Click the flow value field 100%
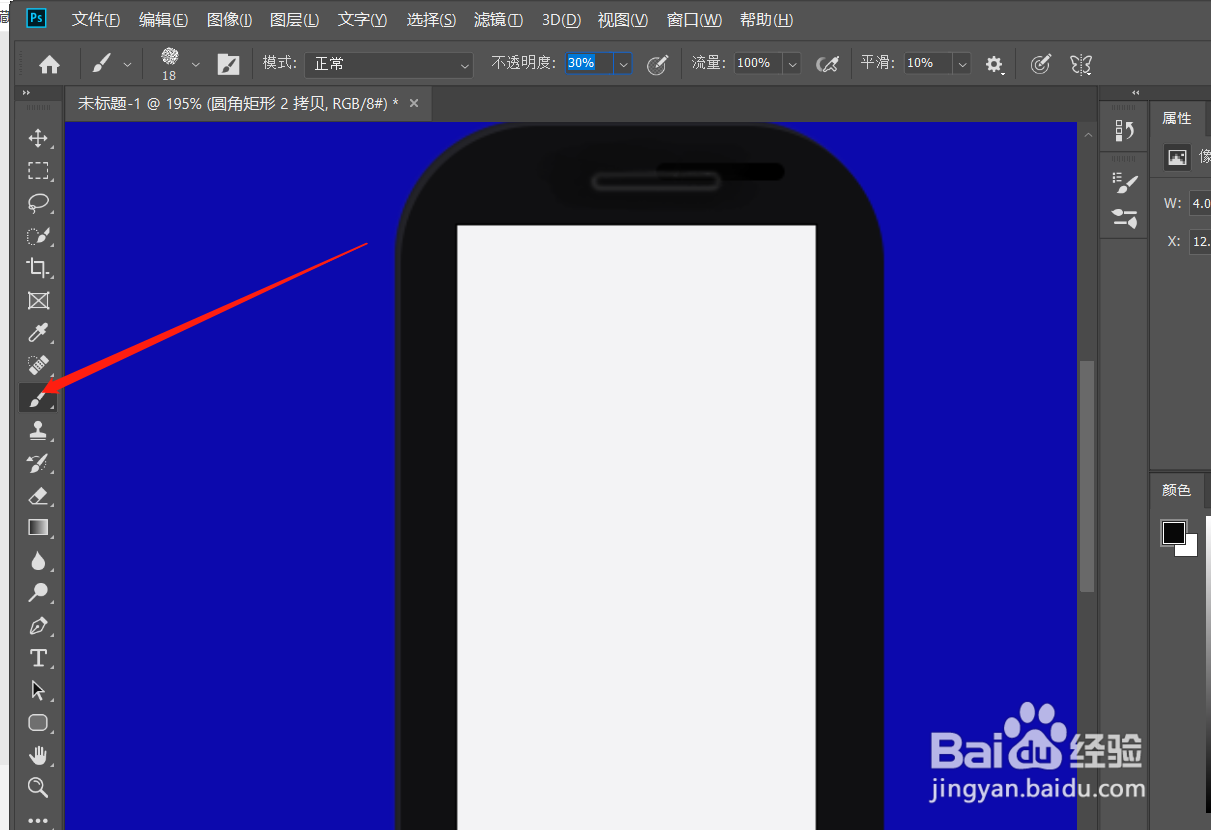 [x=758, y=63]
